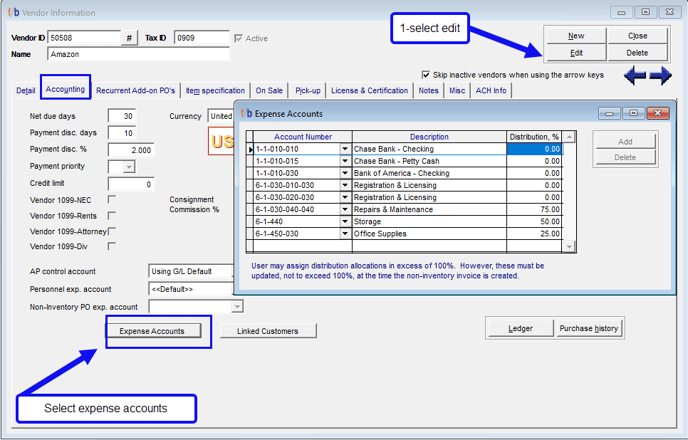688x440 pixels.
Task: Check the Vendor 1099-Attorney box
Action: pyautogui.click(x=112, y=231)
